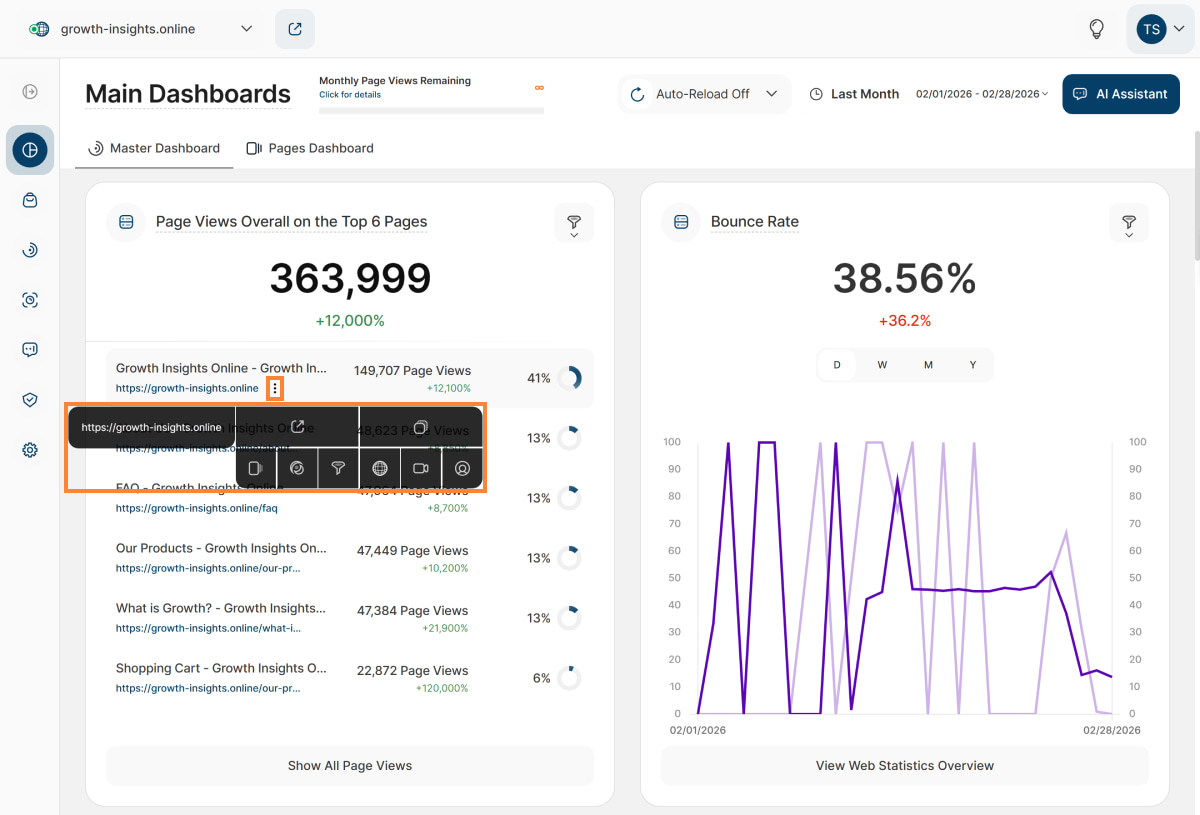This screenshot has height=815, width=1200.
Task: Click the lightbulb icon in the header
Action: [x=1096, y=29]
